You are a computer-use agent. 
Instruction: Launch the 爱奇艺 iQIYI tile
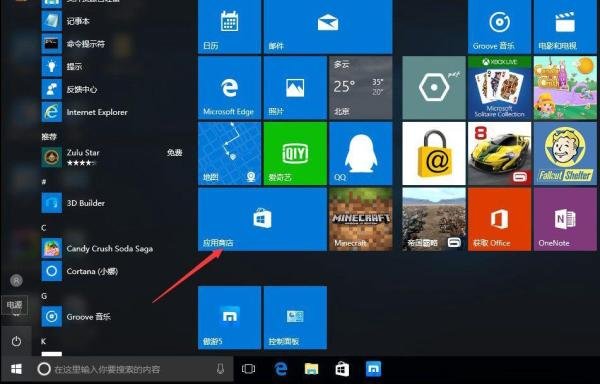click(295, 153)
